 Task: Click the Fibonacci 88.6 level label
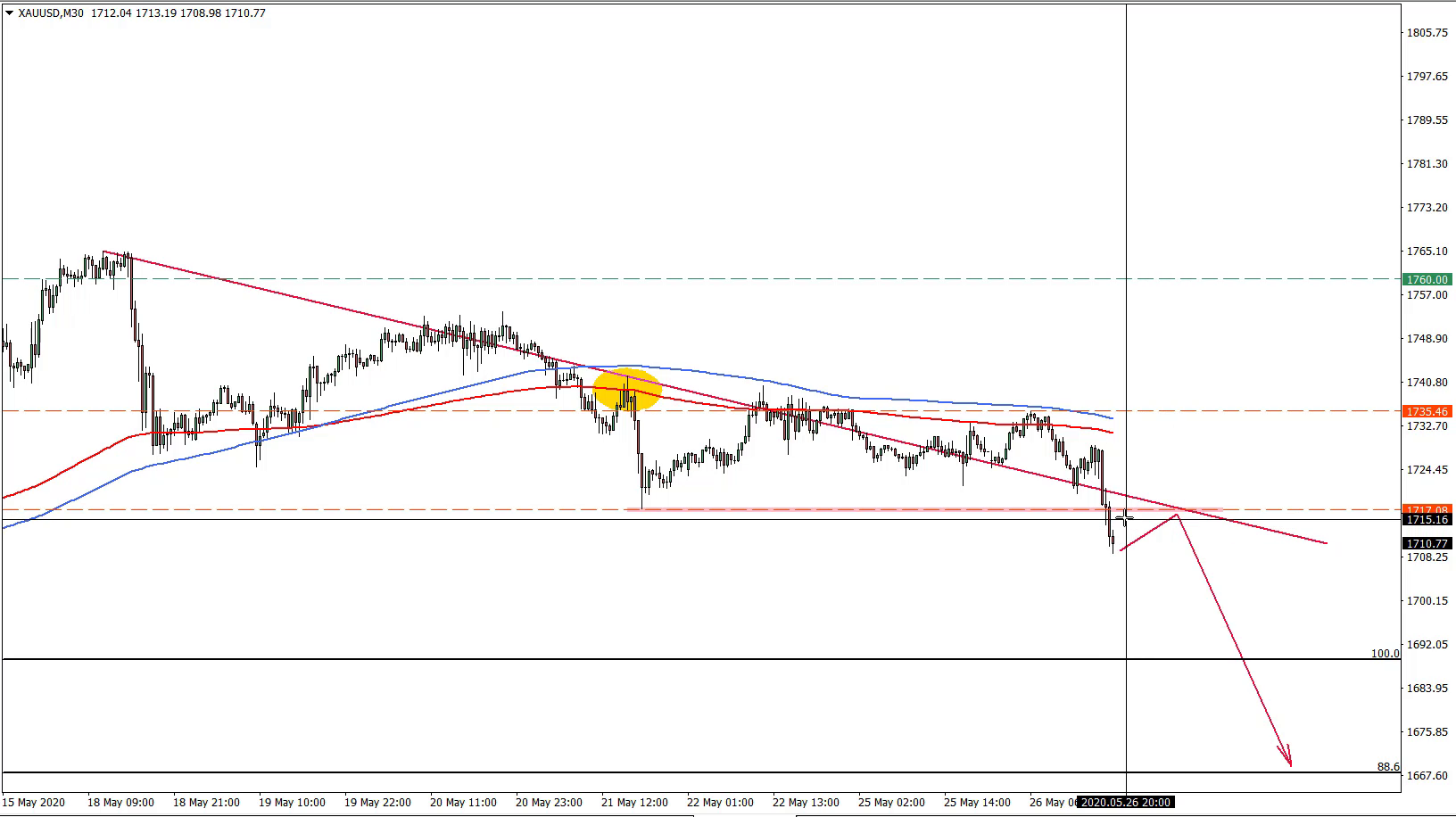[1389, 767]
